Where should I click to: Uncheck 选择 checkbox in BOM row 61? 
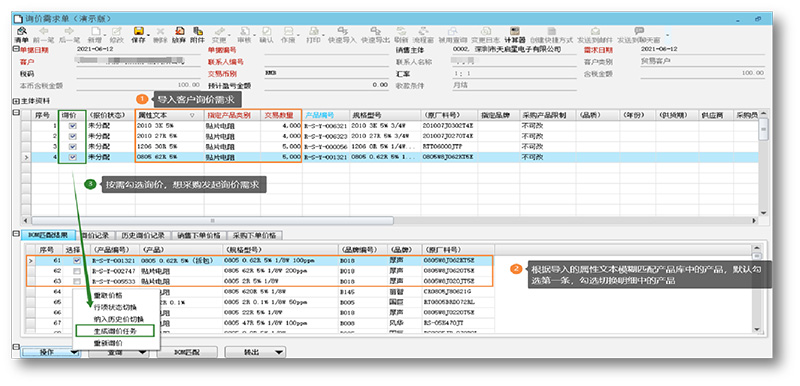pos(77,261)
